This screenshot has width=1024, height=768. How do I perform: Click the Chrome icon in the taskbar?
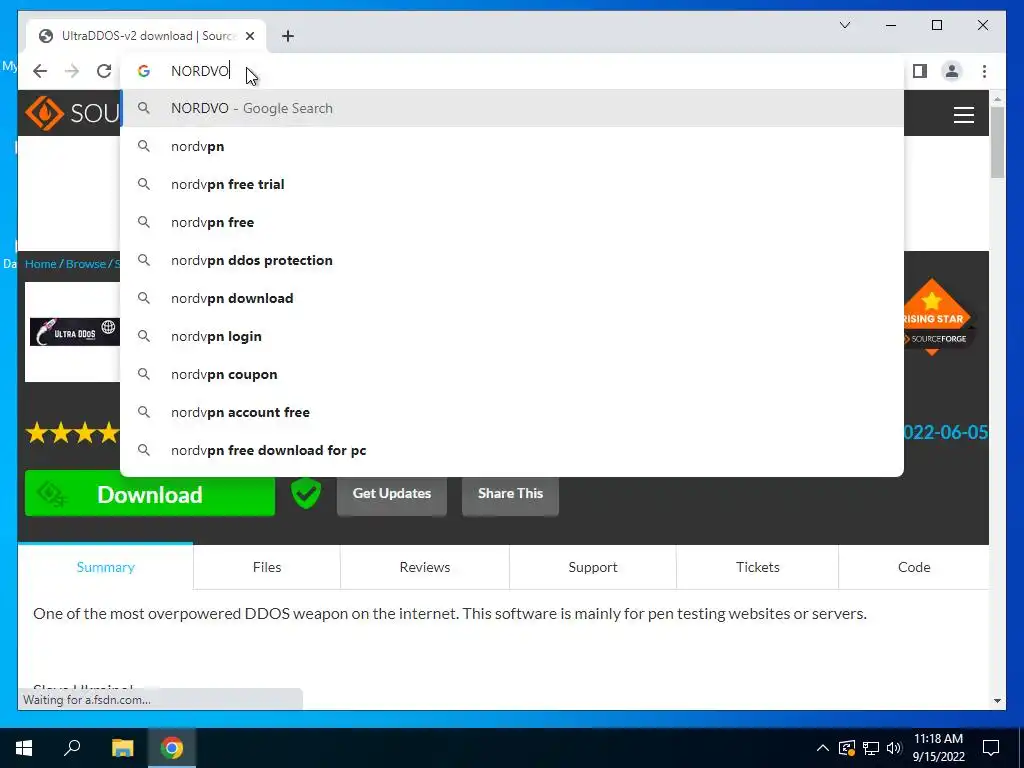pos(172,748)
